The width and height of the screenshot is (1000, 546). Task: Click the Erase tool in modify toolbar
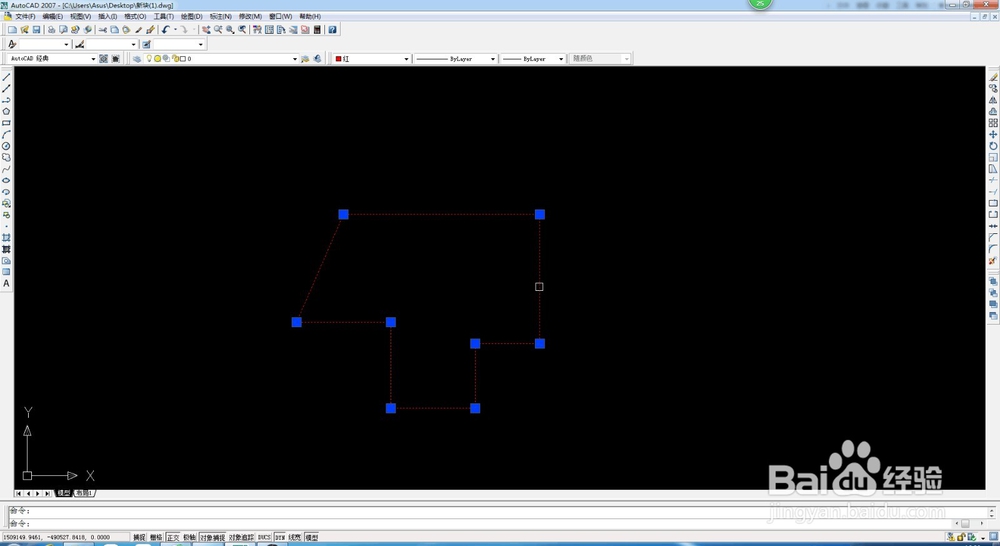(x=993, y=77)
